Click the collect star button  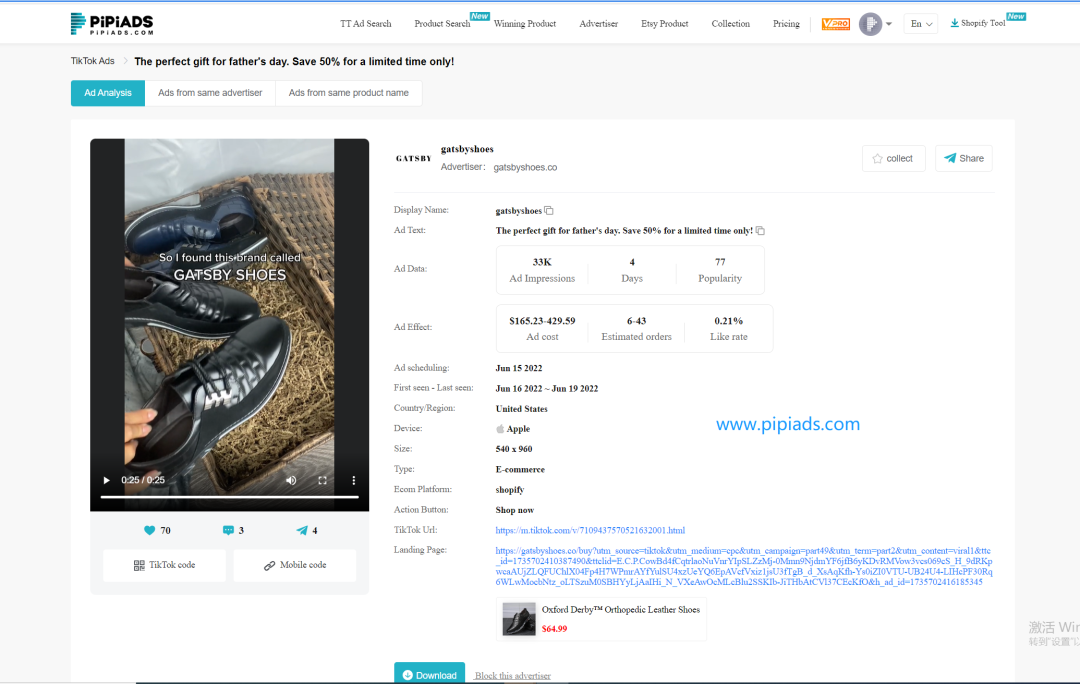[x=893, y=158]
